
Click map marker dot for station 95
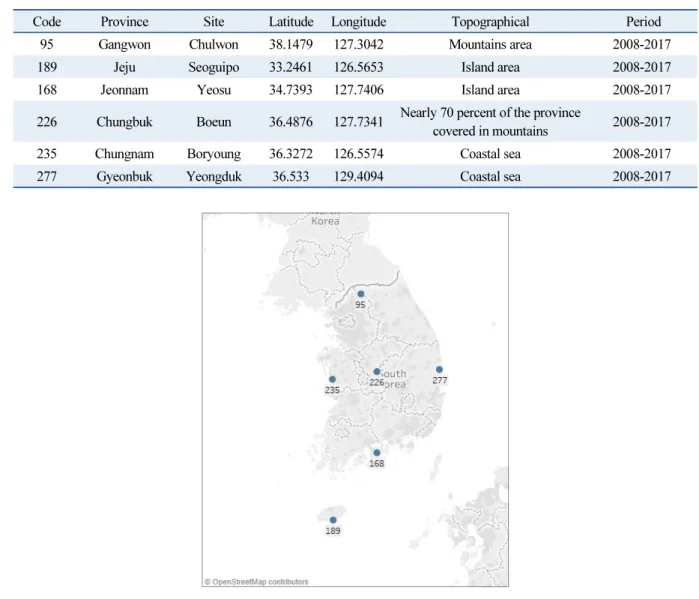[361, 294]
